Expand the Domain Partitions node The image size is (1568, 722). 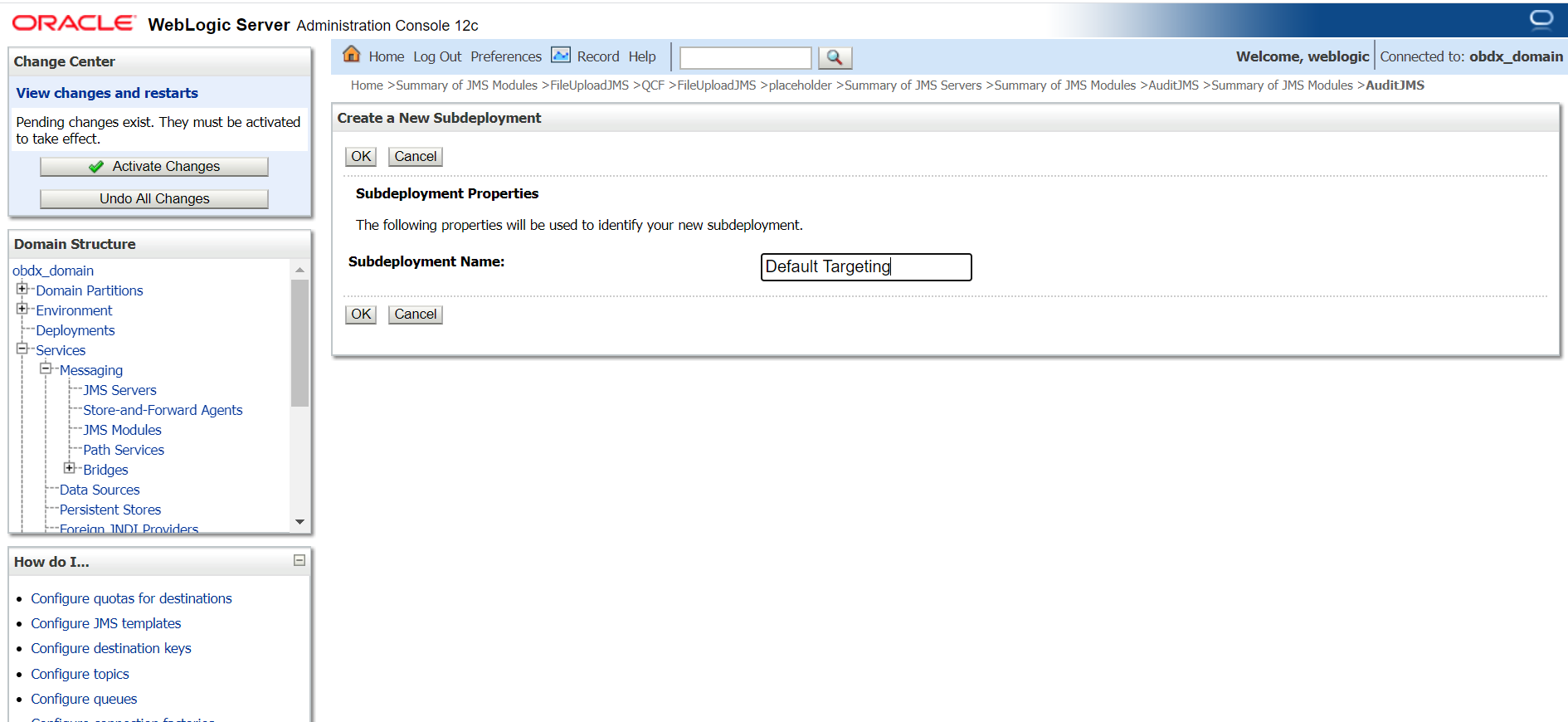point(22,289)
